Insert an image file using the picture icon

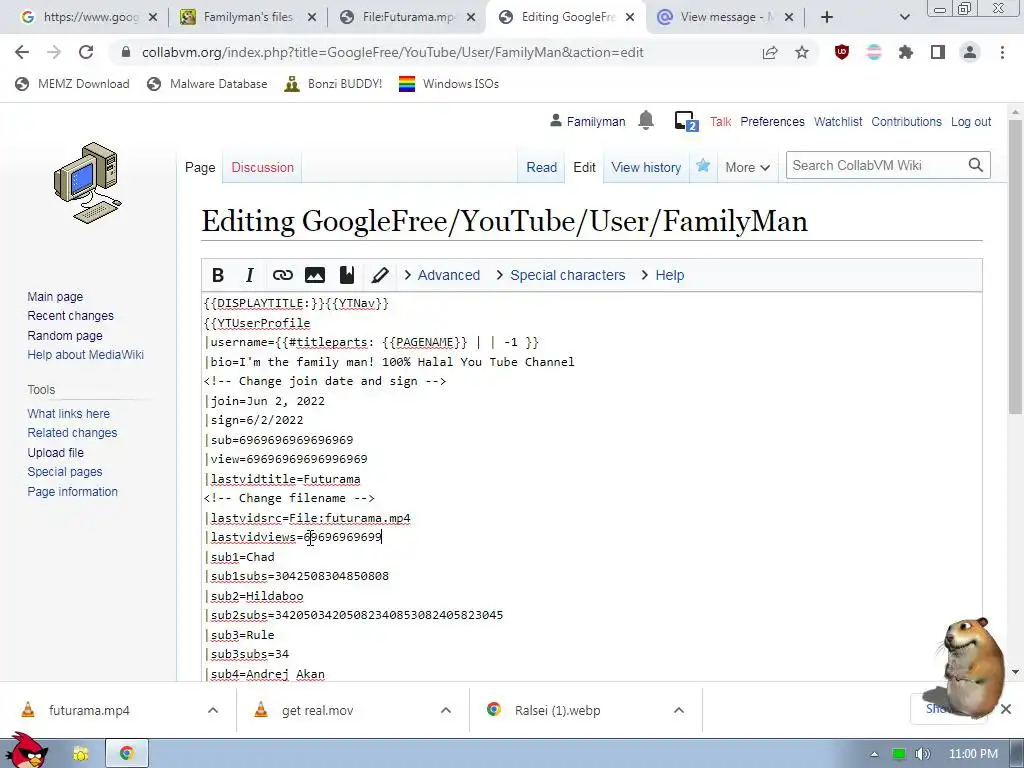coord(315,275)
